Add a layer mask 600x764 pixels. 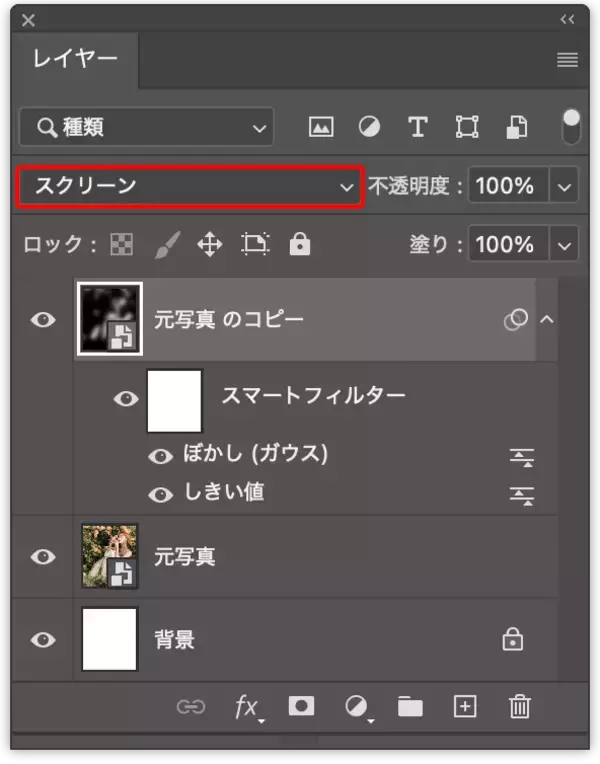301,706
